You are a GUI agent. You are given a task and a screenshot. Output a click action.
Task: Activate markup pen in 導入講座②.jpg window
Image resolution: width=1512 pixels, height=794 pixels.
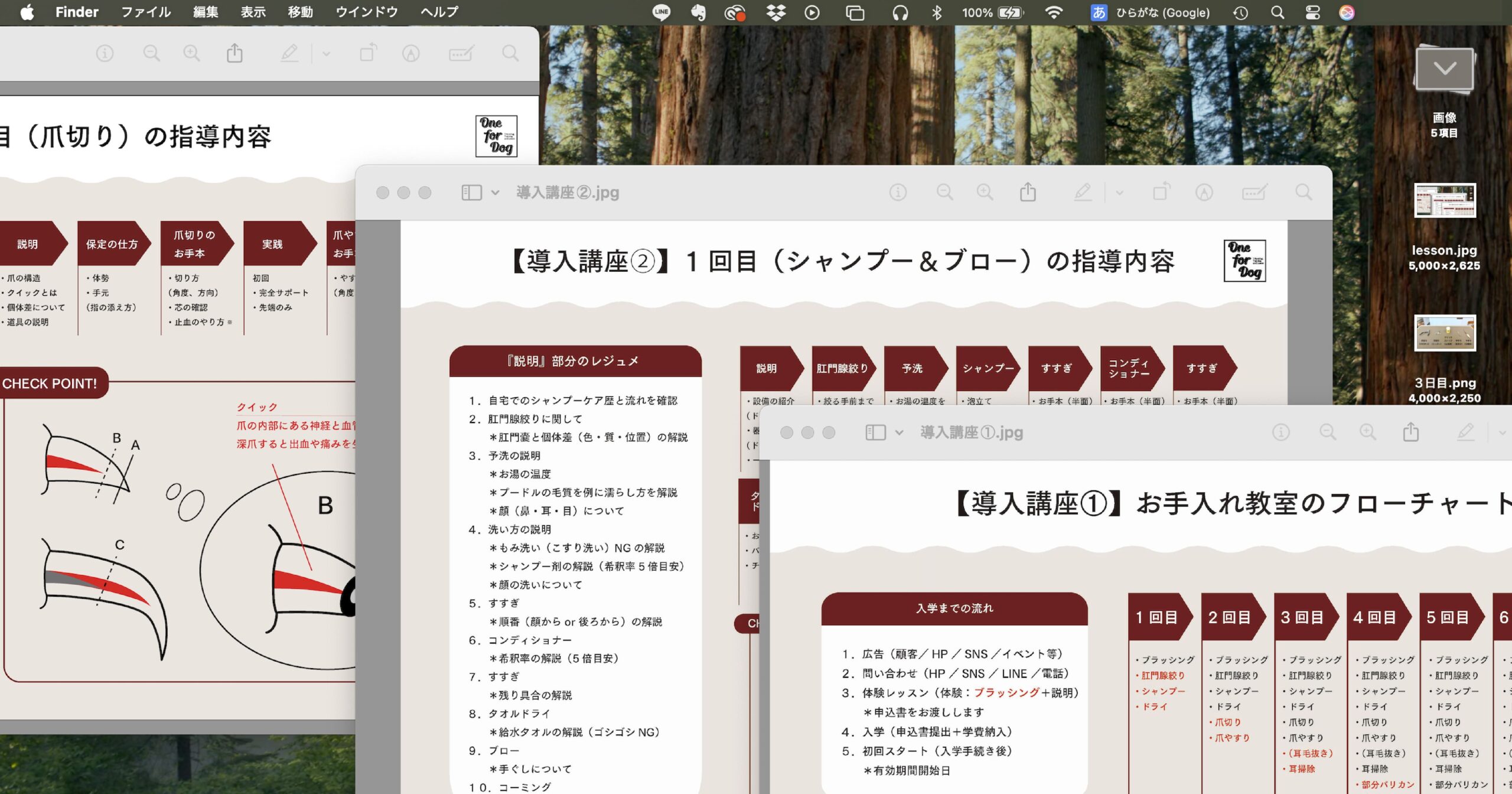pyautogui.click(x=1082, y=192)
